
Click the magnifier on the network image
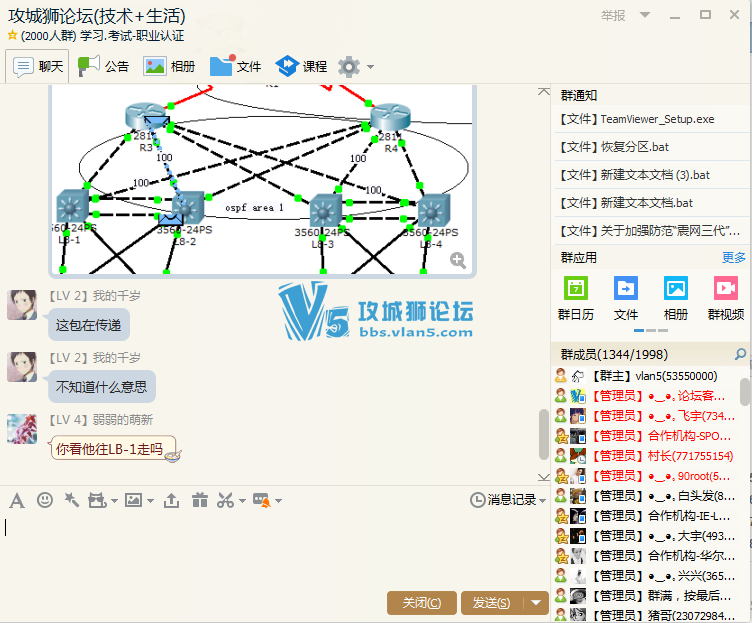(458, 261)
